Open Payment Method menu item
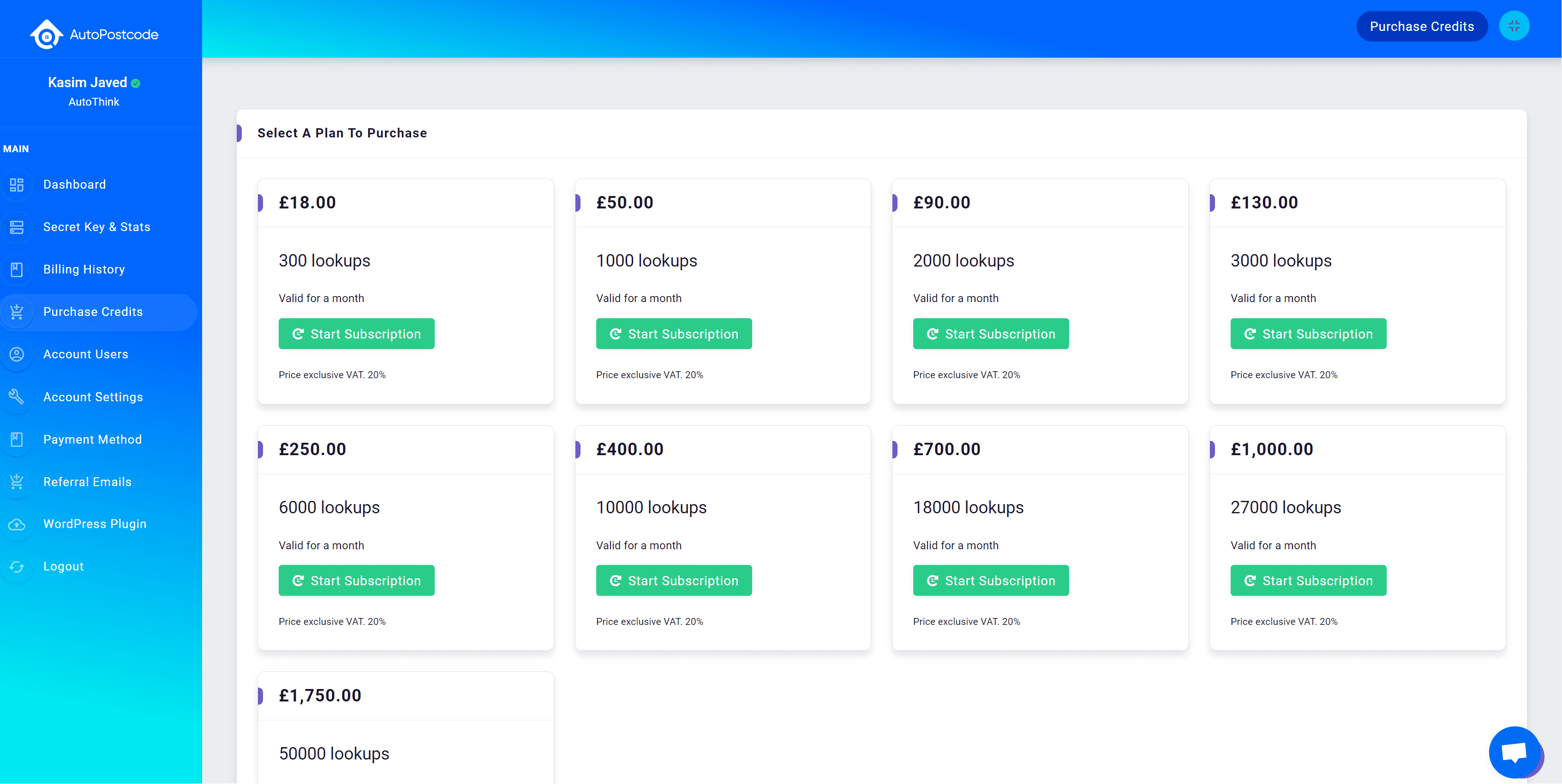This screenshot has height=784, width=1562. [x=92, y=439]
